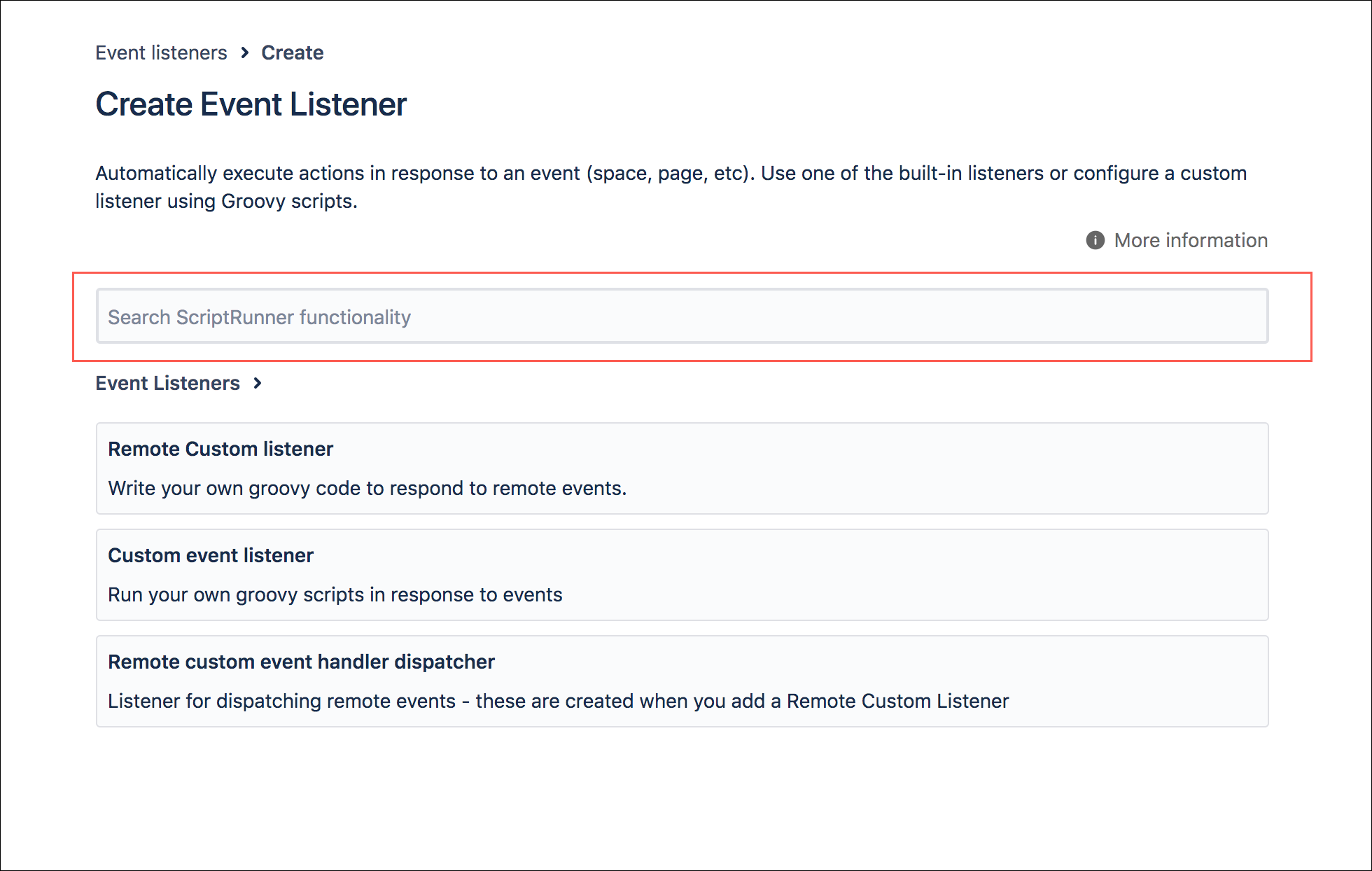Click the Create Event Listener page heading
The image size is (1372, 871).
pyautogui.click(x=251, y=104)
